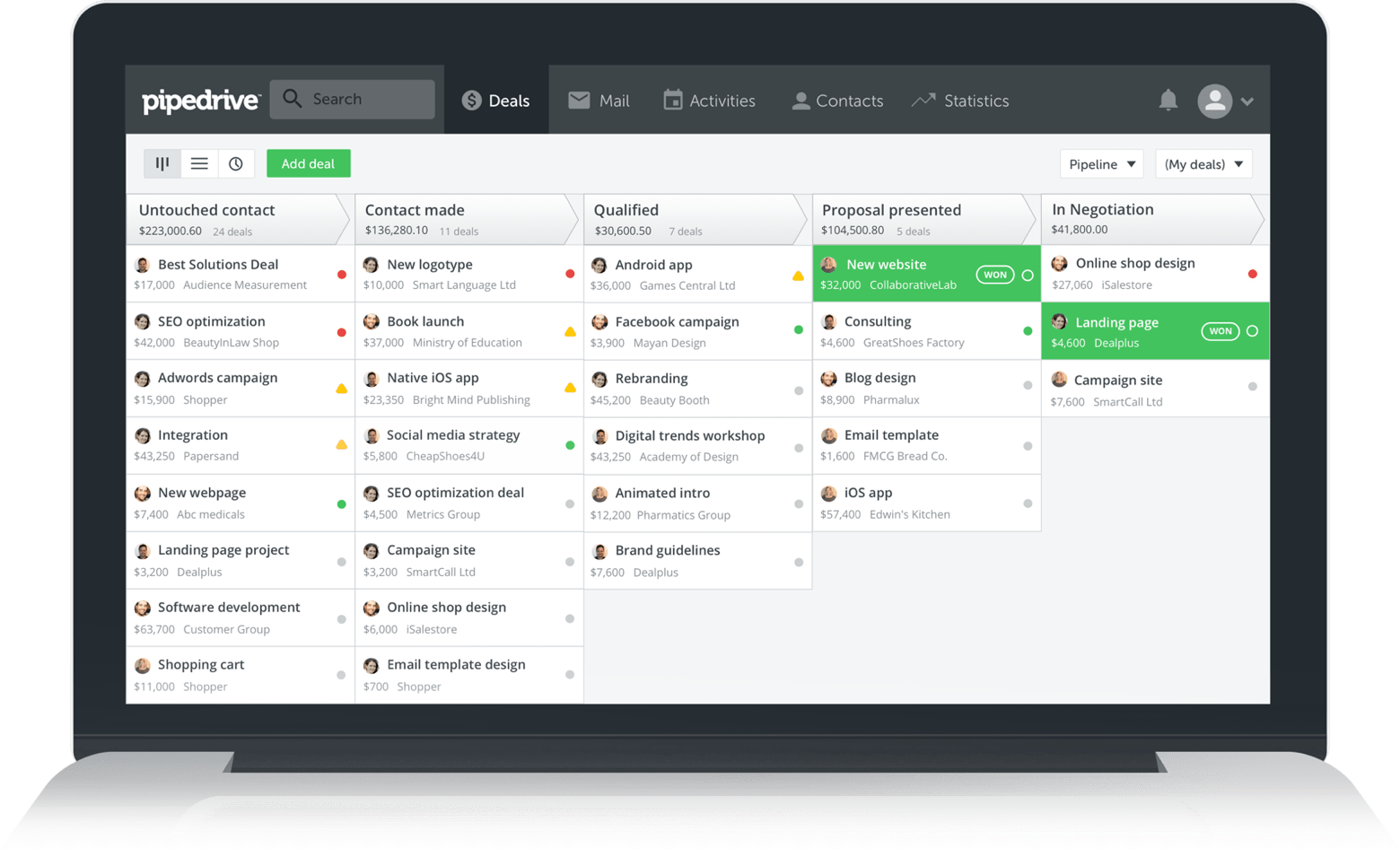Click owner avatar on Rebranding deal
The height and width of the screenshot is (849, 1400).
click(599, 380)
